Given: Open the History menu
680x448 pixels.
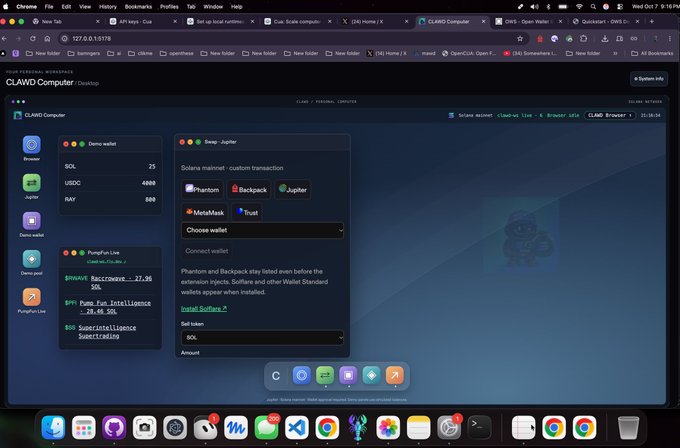Looking at the screenshot, I should pyautogui.click(x=108, y=7).
